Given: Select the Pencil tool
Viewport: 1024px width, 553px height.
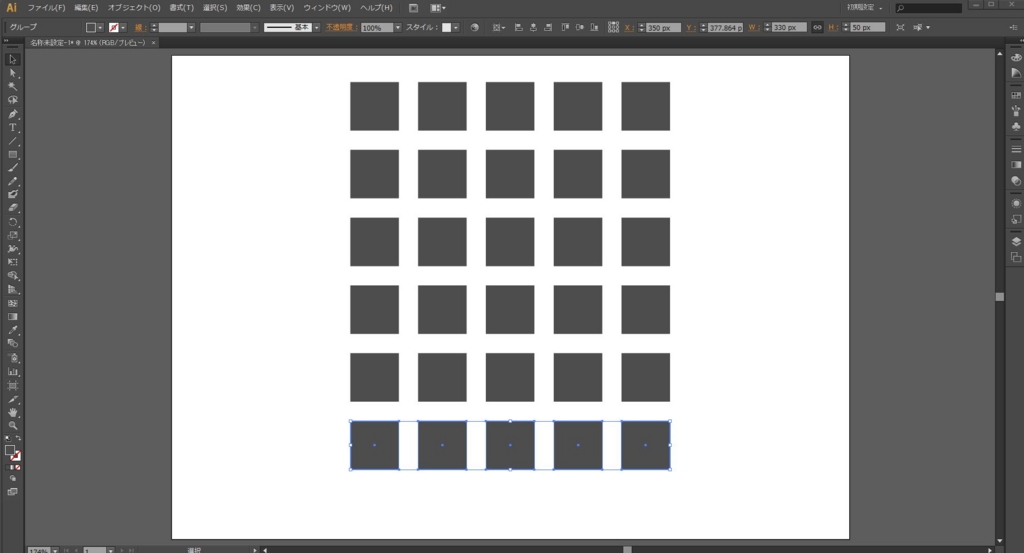Looking at the screenshot, I should [12, 182].
